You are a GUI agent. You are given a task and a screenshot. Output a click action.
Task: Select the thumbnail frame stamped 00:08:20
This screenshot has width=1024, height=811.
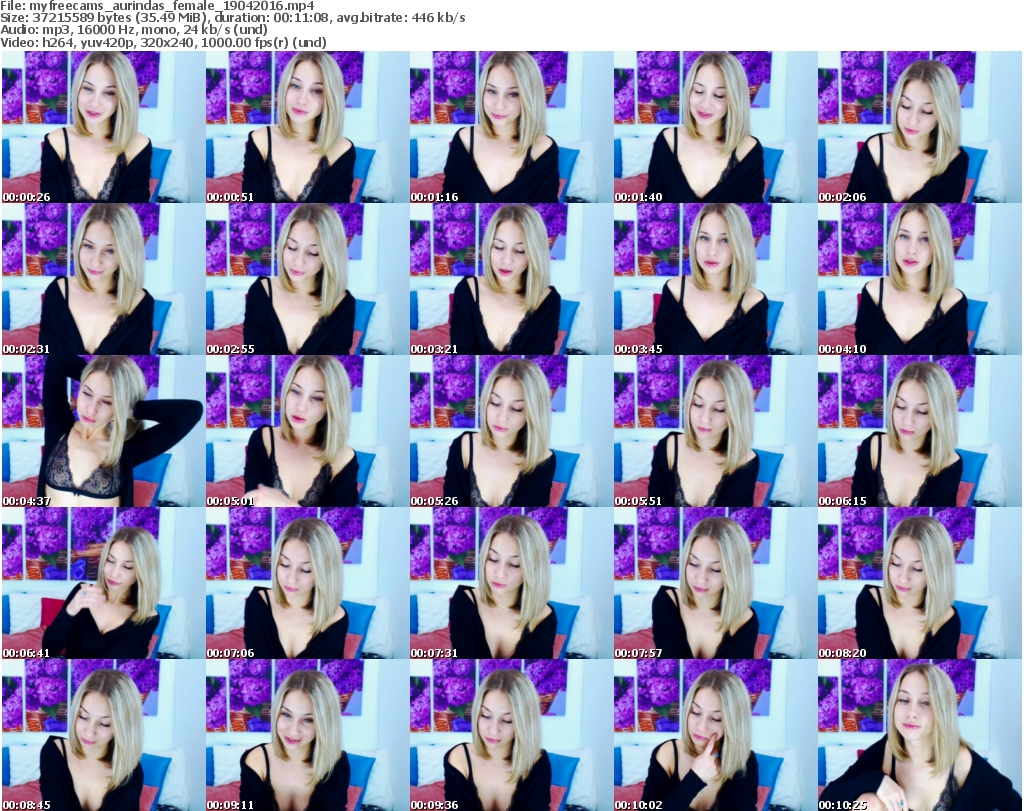(x=920, y=583)
